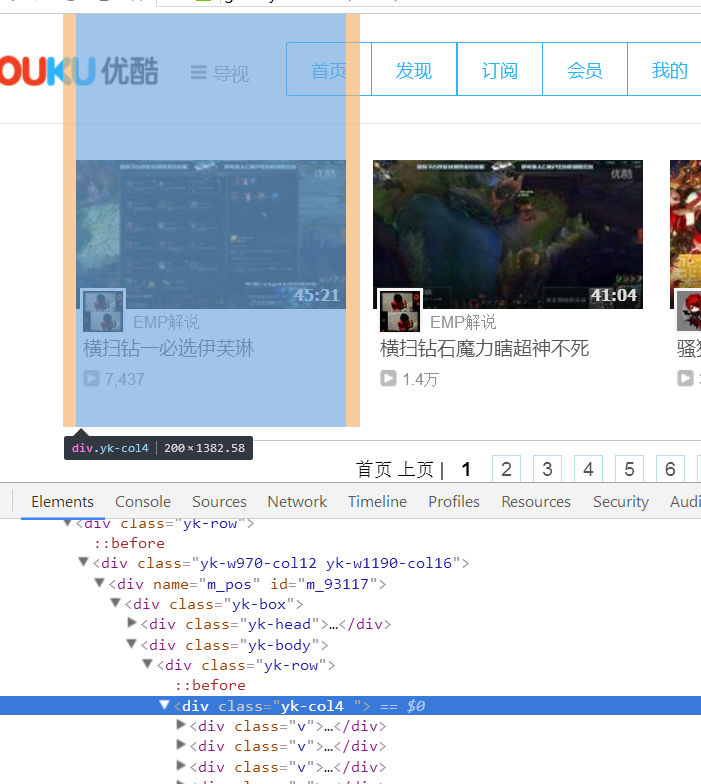Open the 我的 navigation tab
This screenshot has height=784, width=701.
pyautogui.click(x=665, y=70)
